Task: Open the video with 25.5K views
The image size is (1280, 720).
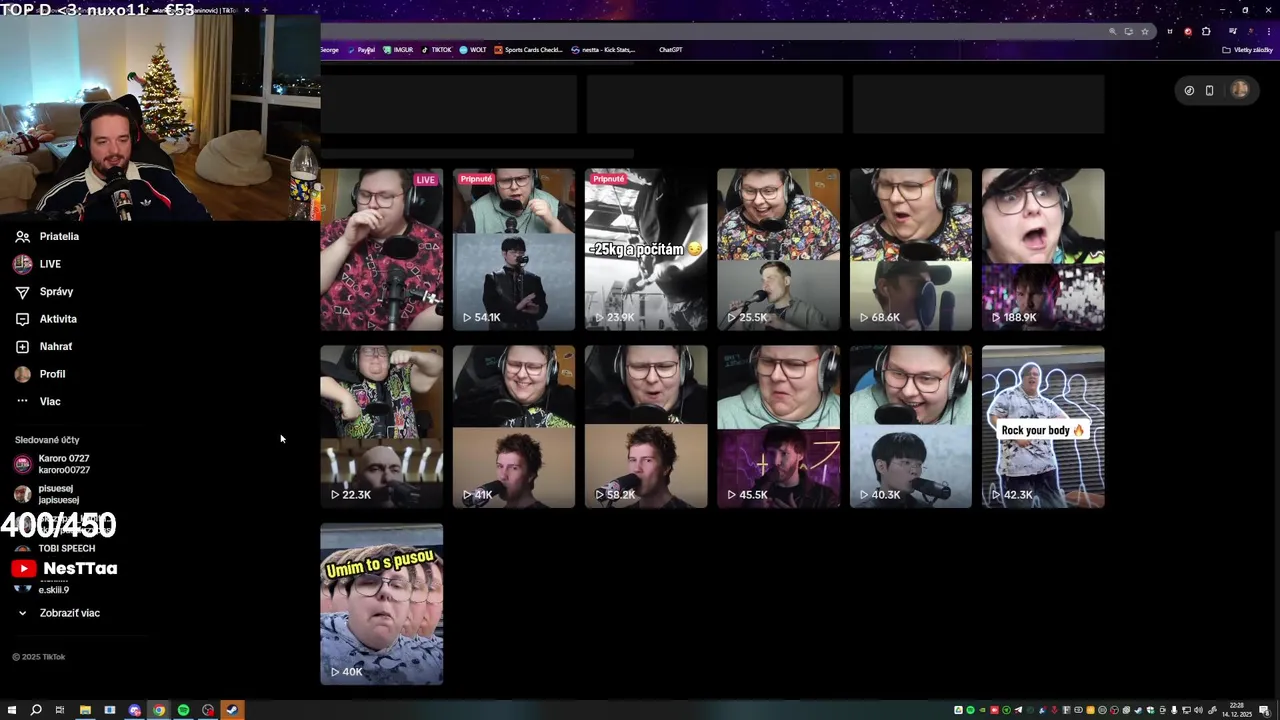Action: click(x=778, y=249)
